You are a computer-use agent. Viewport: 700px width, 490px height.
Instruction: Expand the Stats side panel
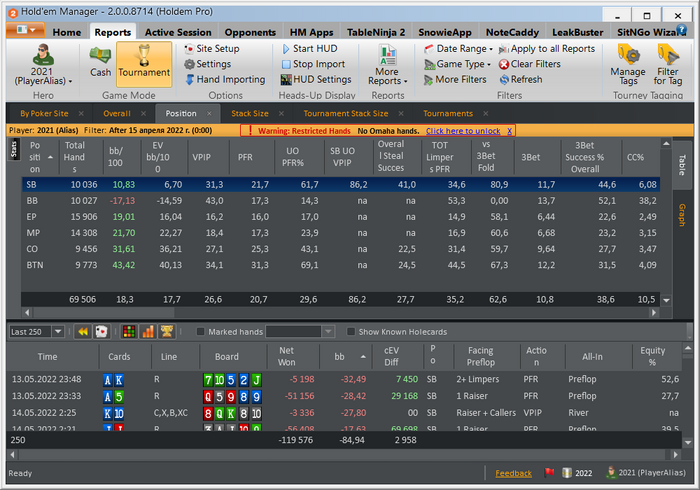[x=14, y=149]
